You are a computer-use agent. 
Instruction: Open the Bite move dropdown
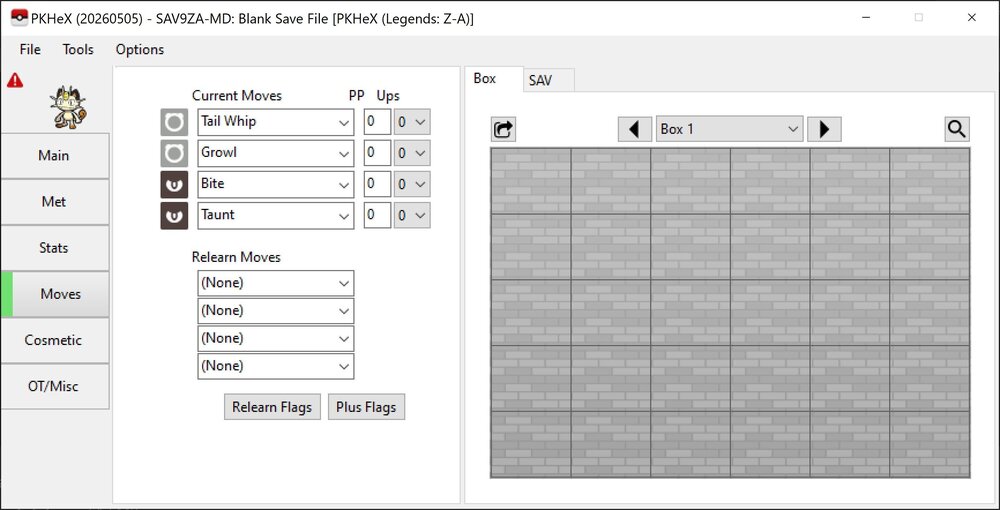click(x=276, y=185)
